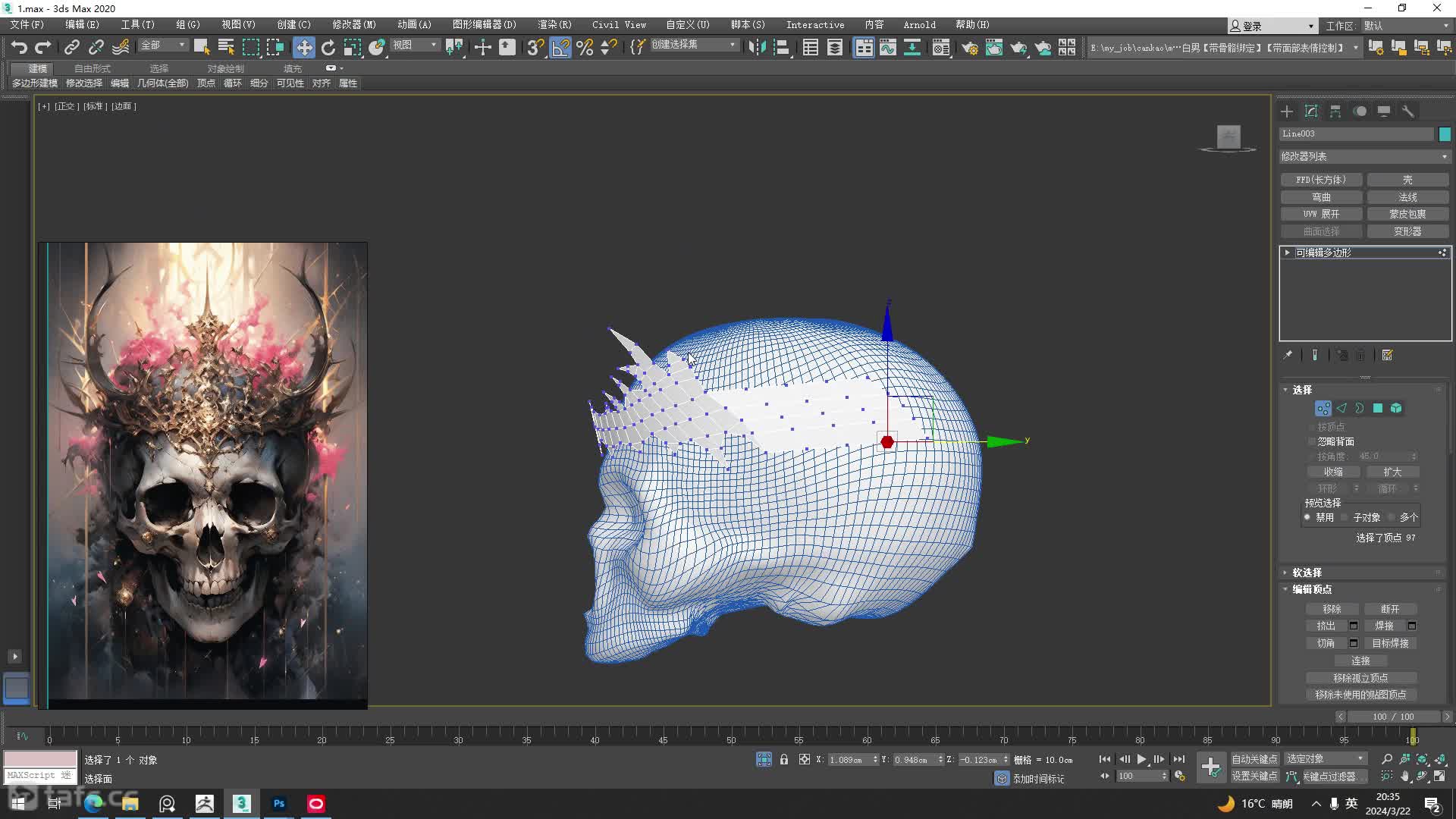
Task: Activate the Select and Rotate tool
Action: tap(328, 47)
